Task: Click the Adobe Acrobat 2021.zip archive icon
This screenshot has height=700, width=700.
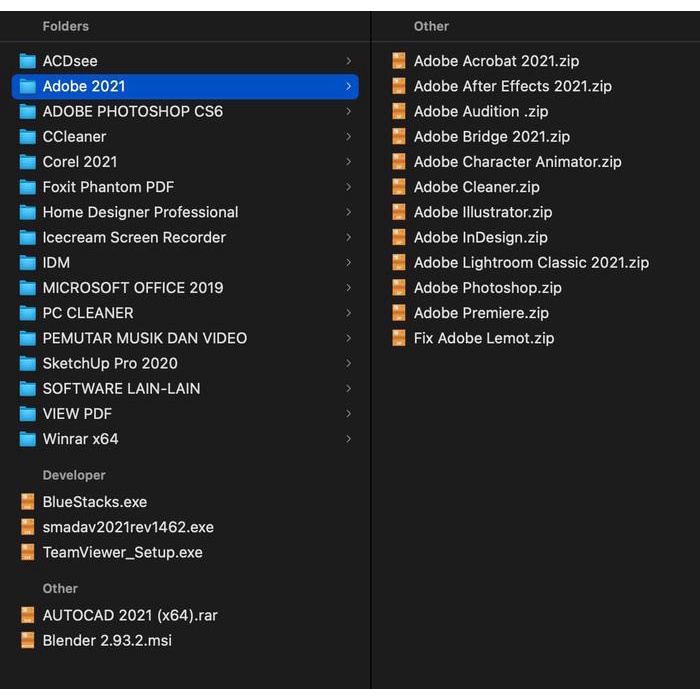Action: pyautogui.click(x=399, y=61)
